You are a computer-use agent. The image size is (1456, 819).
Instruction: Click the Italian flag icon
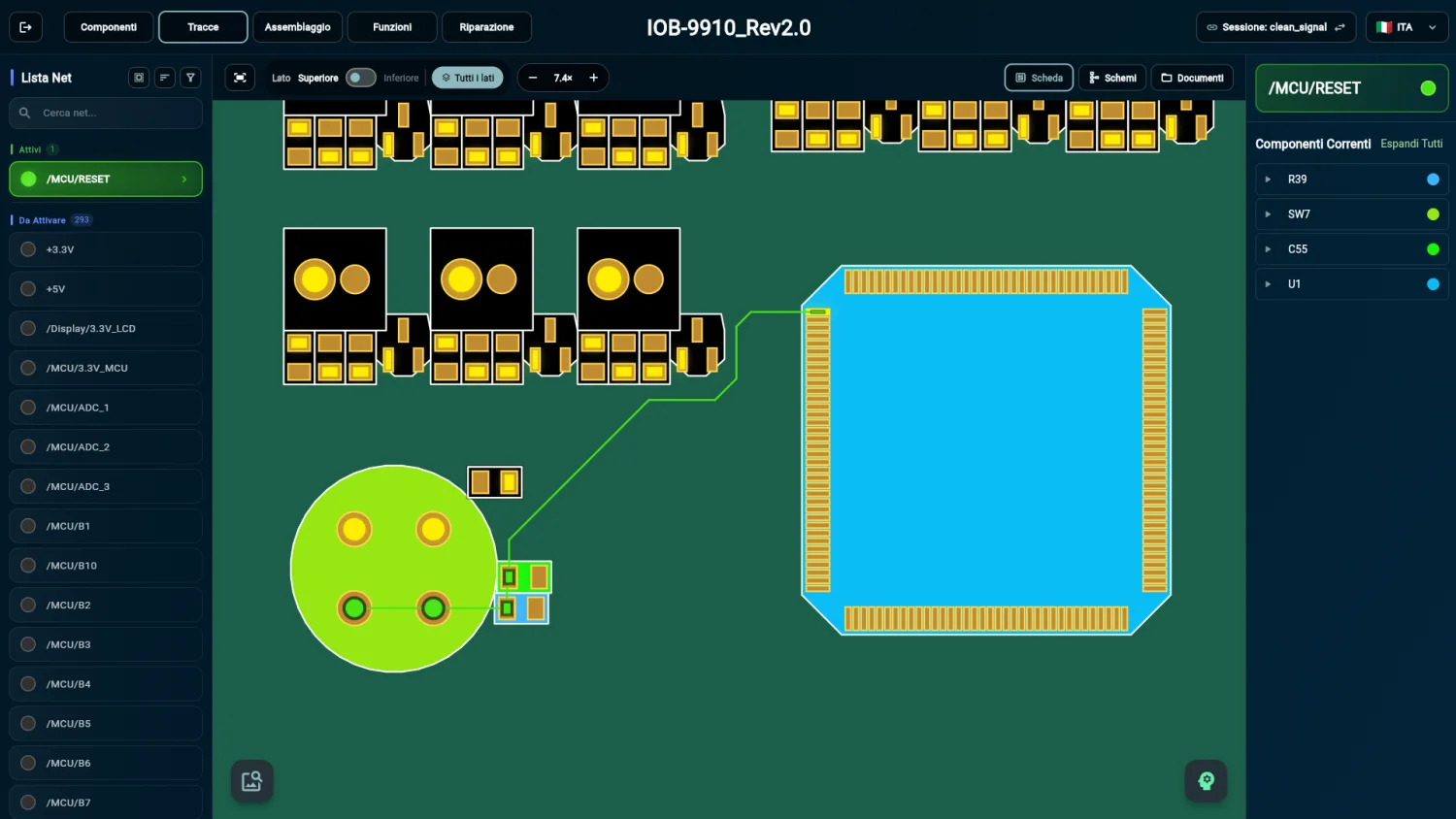pos(1384,27)
